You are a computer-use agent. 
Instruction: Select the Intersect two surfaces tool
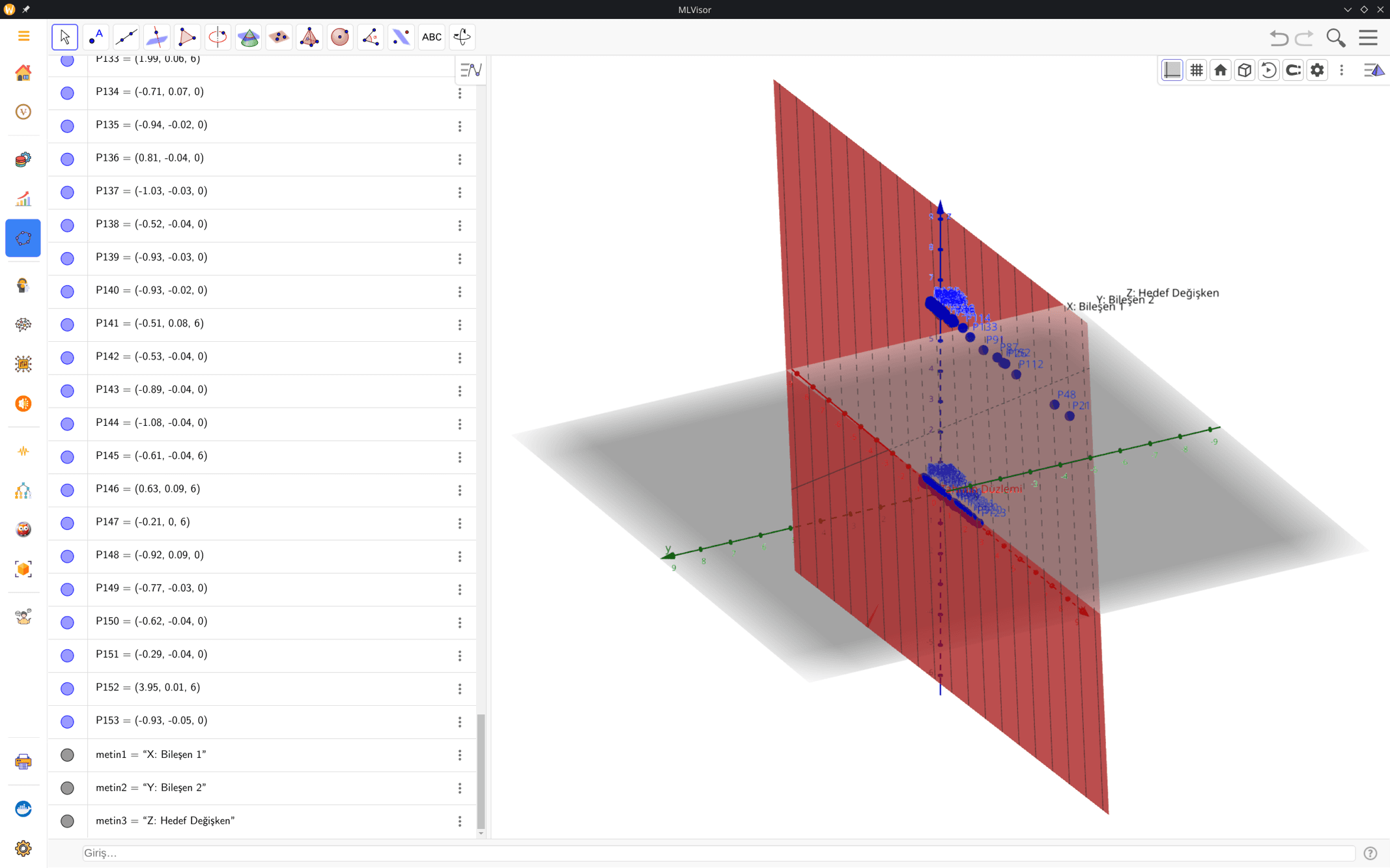(248, 37)
